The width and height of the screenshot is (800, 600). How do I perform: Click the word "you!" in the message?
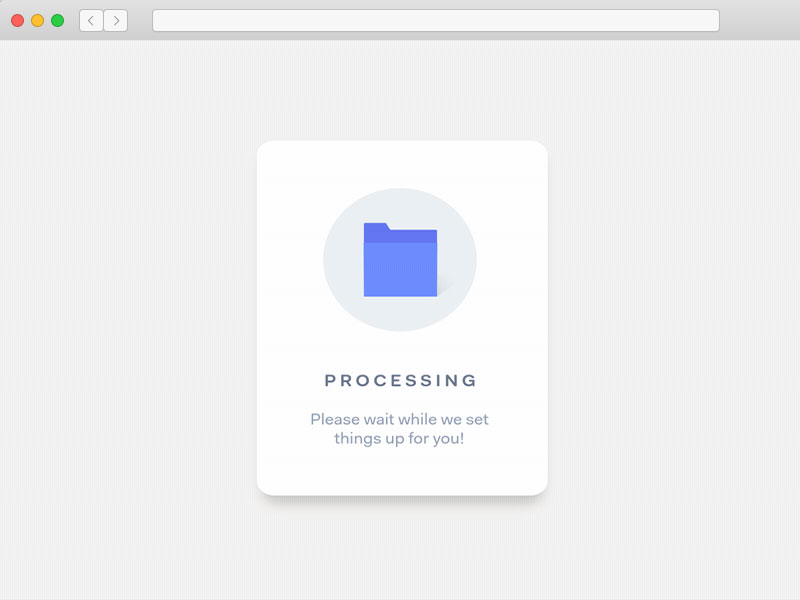(448, 439)
